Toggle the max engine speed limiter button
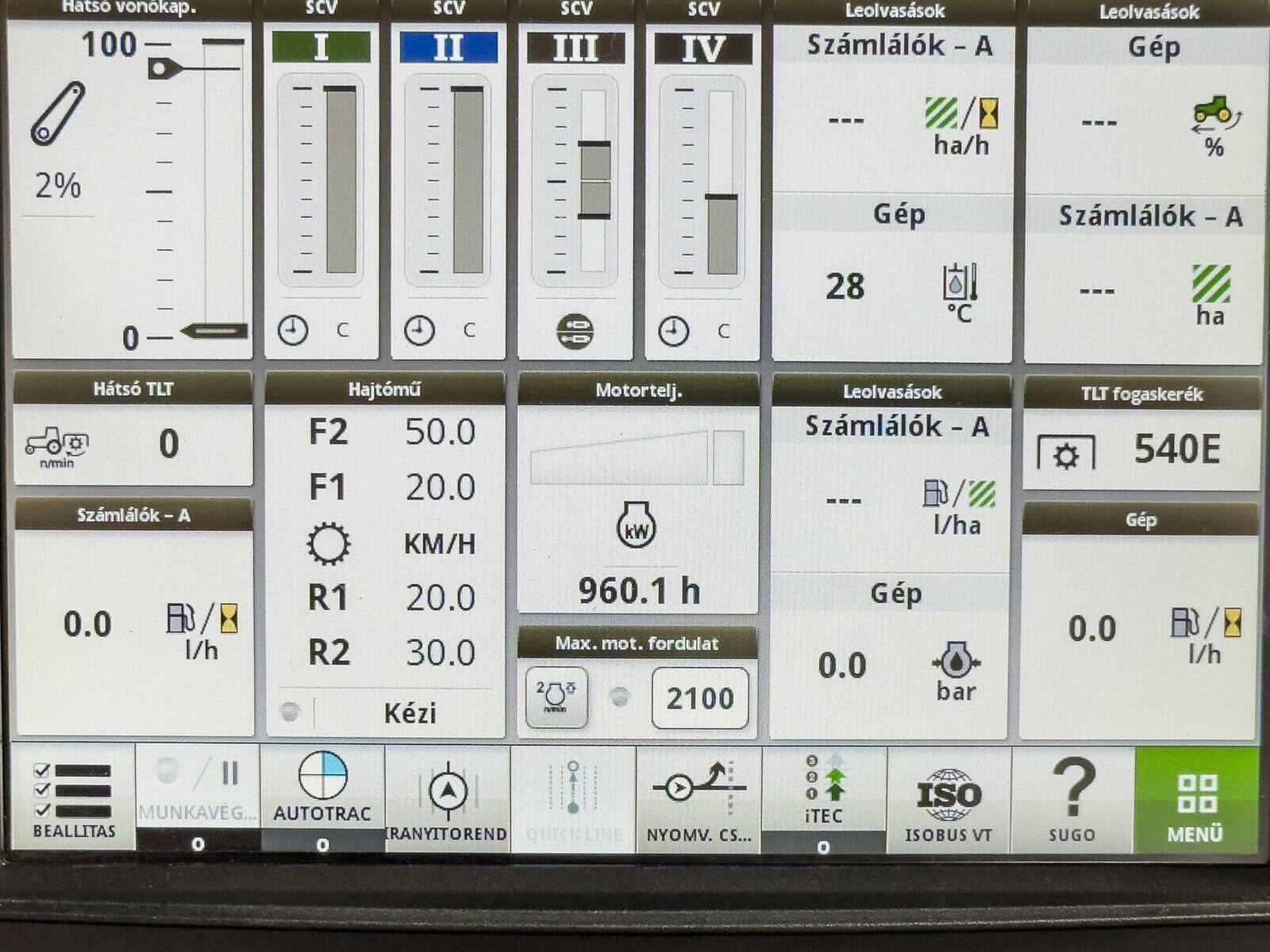The width and height of the screenshot is (1270, 952). coord(556,697)
